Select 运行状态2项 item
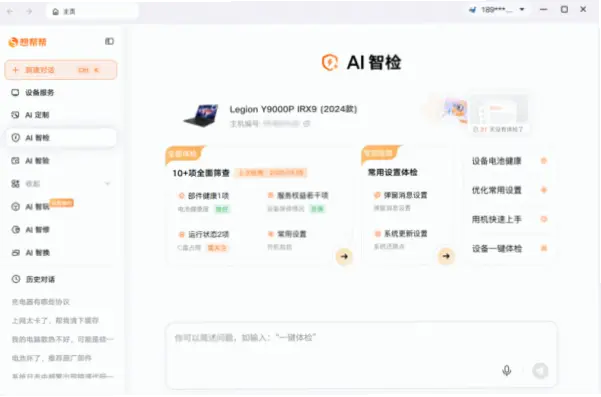 (204, 234)
